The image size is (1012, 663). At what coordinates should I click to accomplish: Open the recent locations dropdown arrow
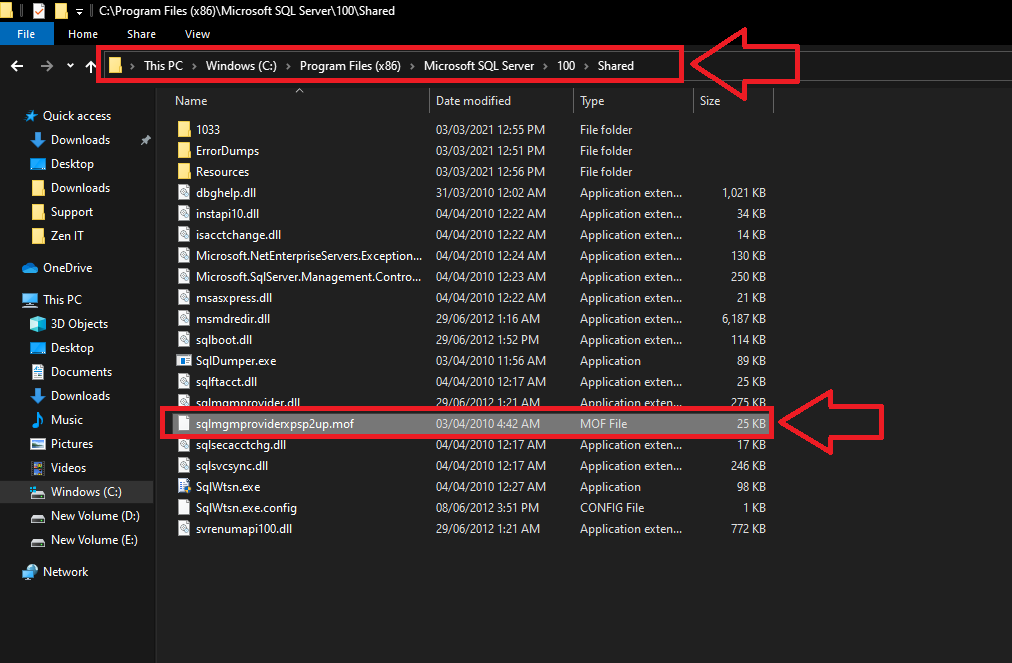[70, 66]
